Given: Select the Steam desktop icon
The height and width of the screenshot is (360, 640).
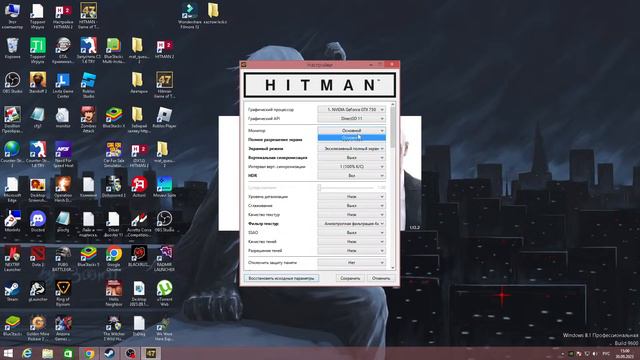Looking at the screenshot, I should pyautogui.click(x=12, y=291).
